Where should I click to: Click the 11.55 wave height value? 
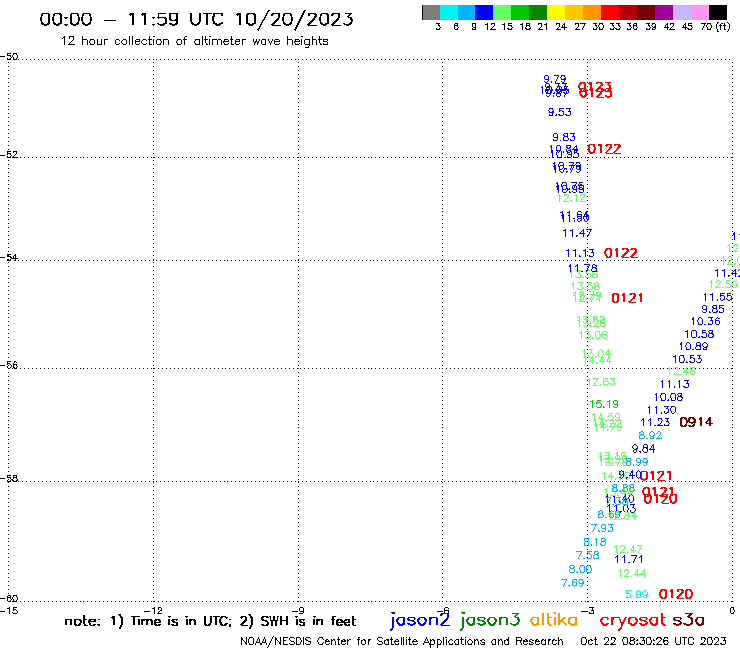pos(718,297)
